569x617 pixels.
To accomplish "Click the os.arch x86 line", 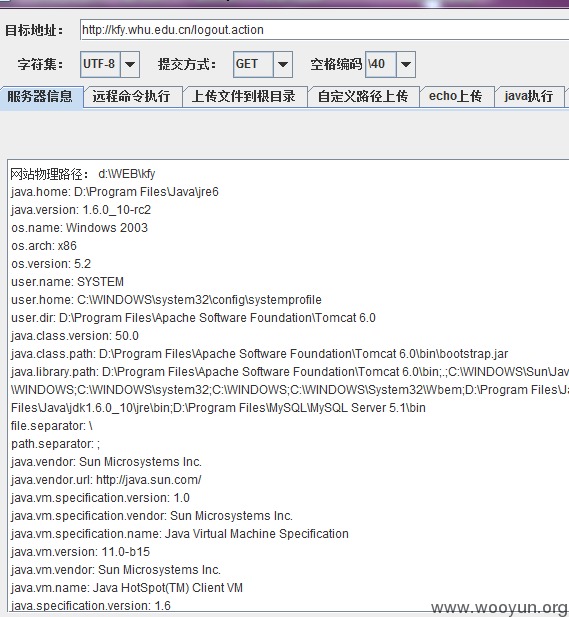I will [44, 246].
